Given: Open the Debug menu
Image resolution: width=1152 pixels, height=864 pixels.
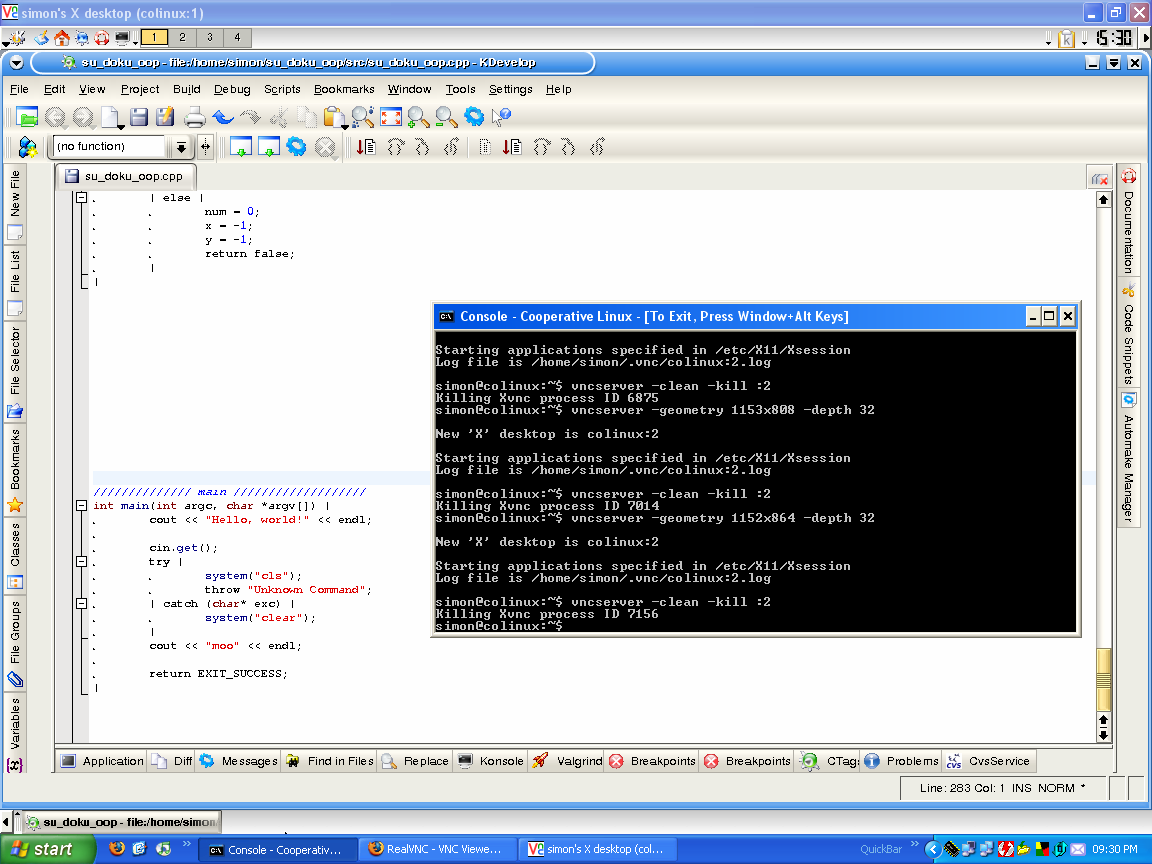Looking at the screenshot, I should click(232, 89).
